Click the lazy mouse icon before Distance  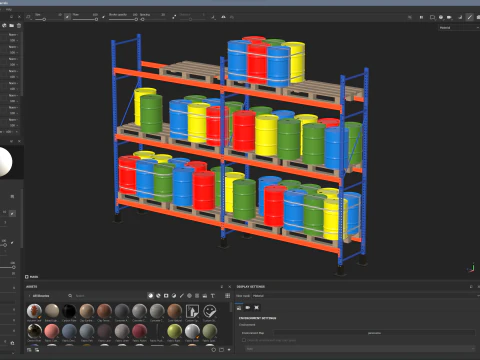(174, 17)
